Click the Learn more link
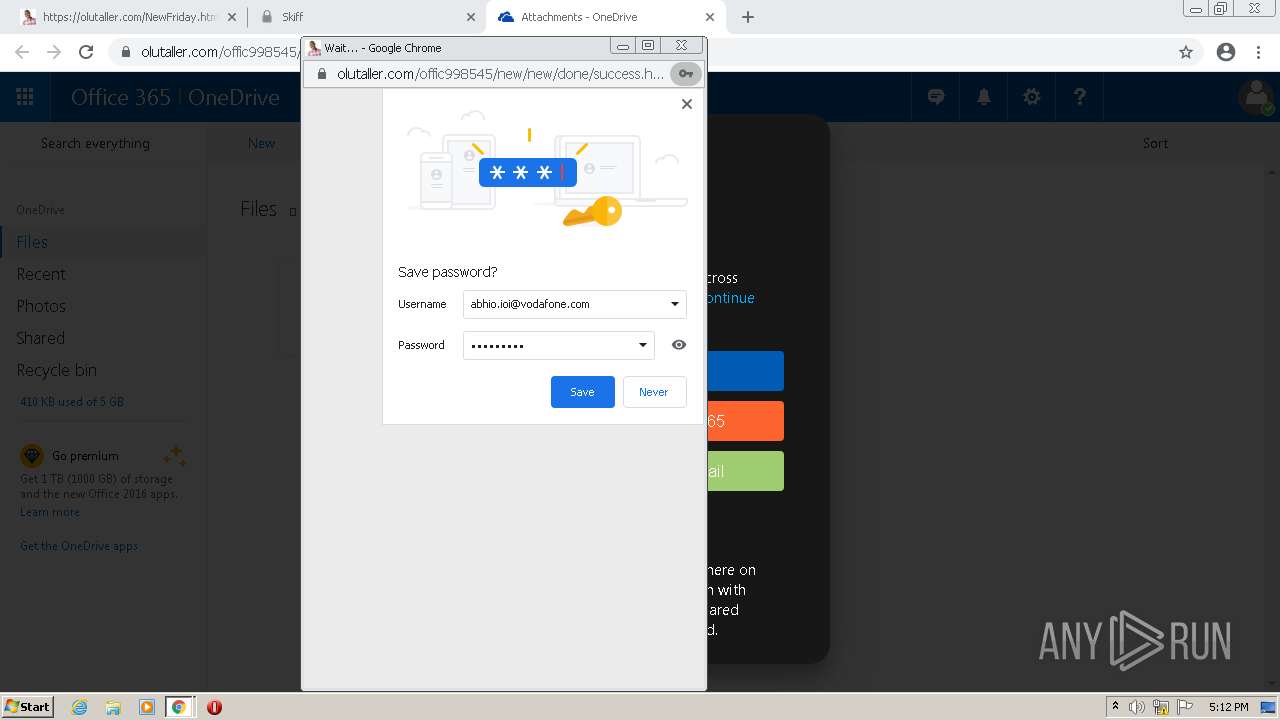 (x=50, y=512)
